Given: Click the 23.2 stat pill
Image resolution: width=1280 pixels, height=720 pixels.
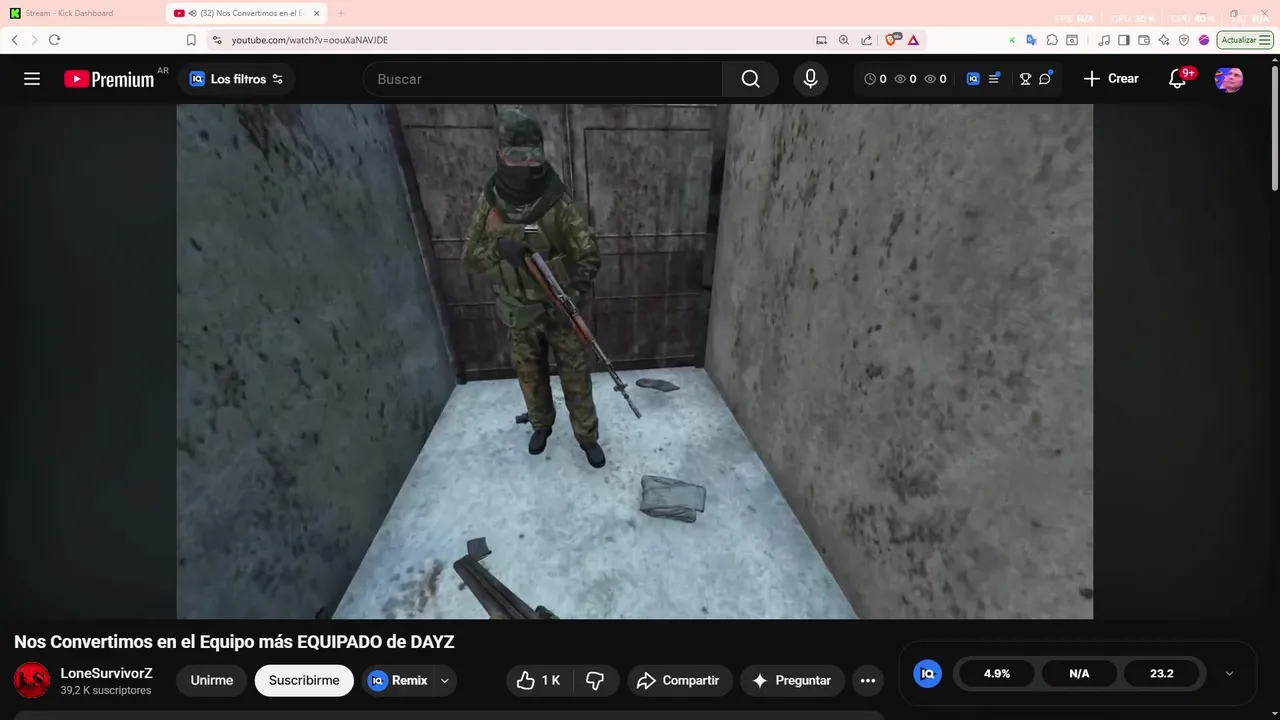Looking at the screenshot, I should (x=1161, y=674).
